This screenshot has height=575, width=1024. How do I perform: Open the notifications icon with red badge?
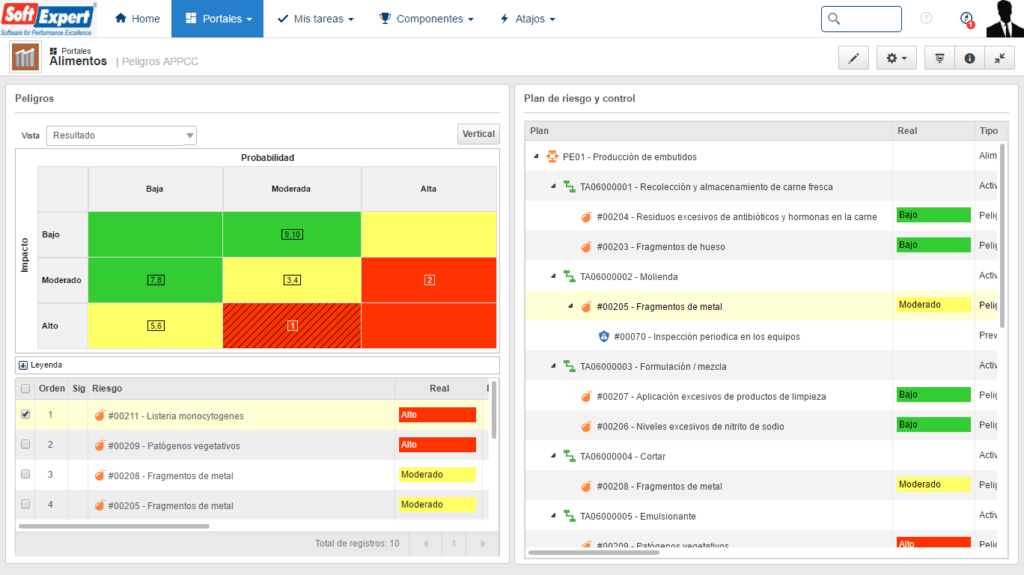965,19
